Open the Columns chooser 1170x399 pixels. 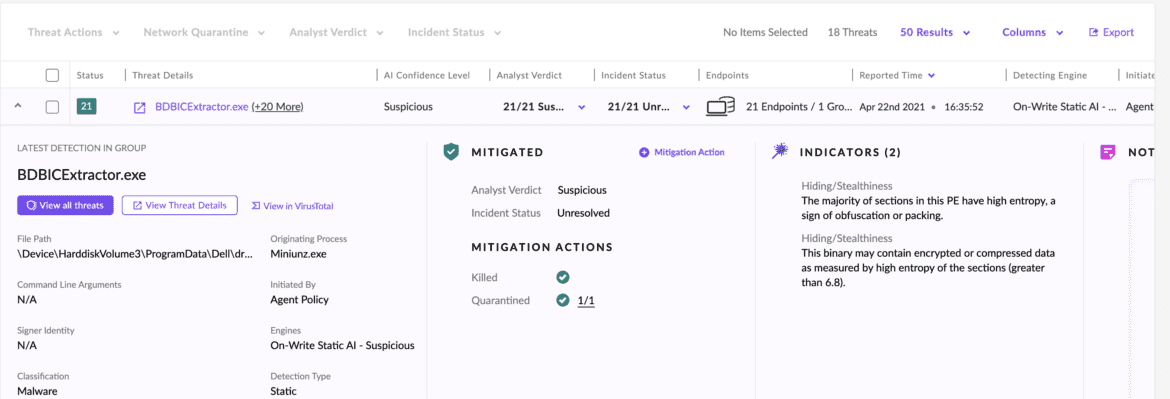tap(1033, 33)
